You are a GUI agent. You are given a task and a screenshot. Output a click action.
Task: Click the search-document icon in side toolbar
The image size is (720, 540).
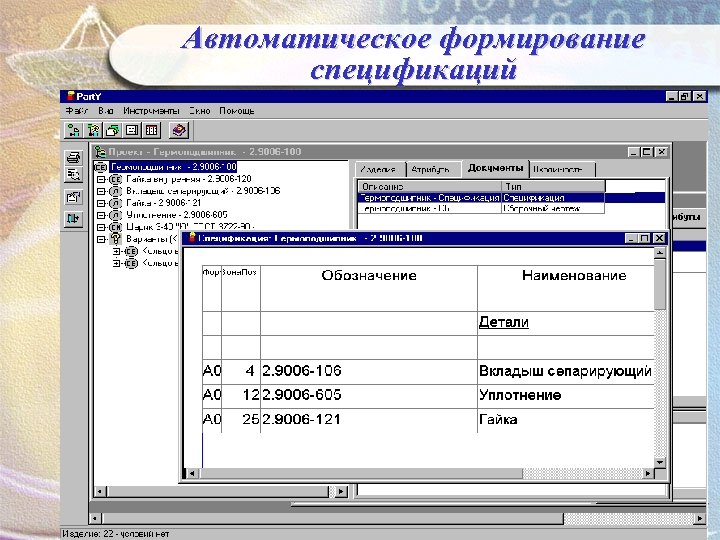(x=73, y=175)
